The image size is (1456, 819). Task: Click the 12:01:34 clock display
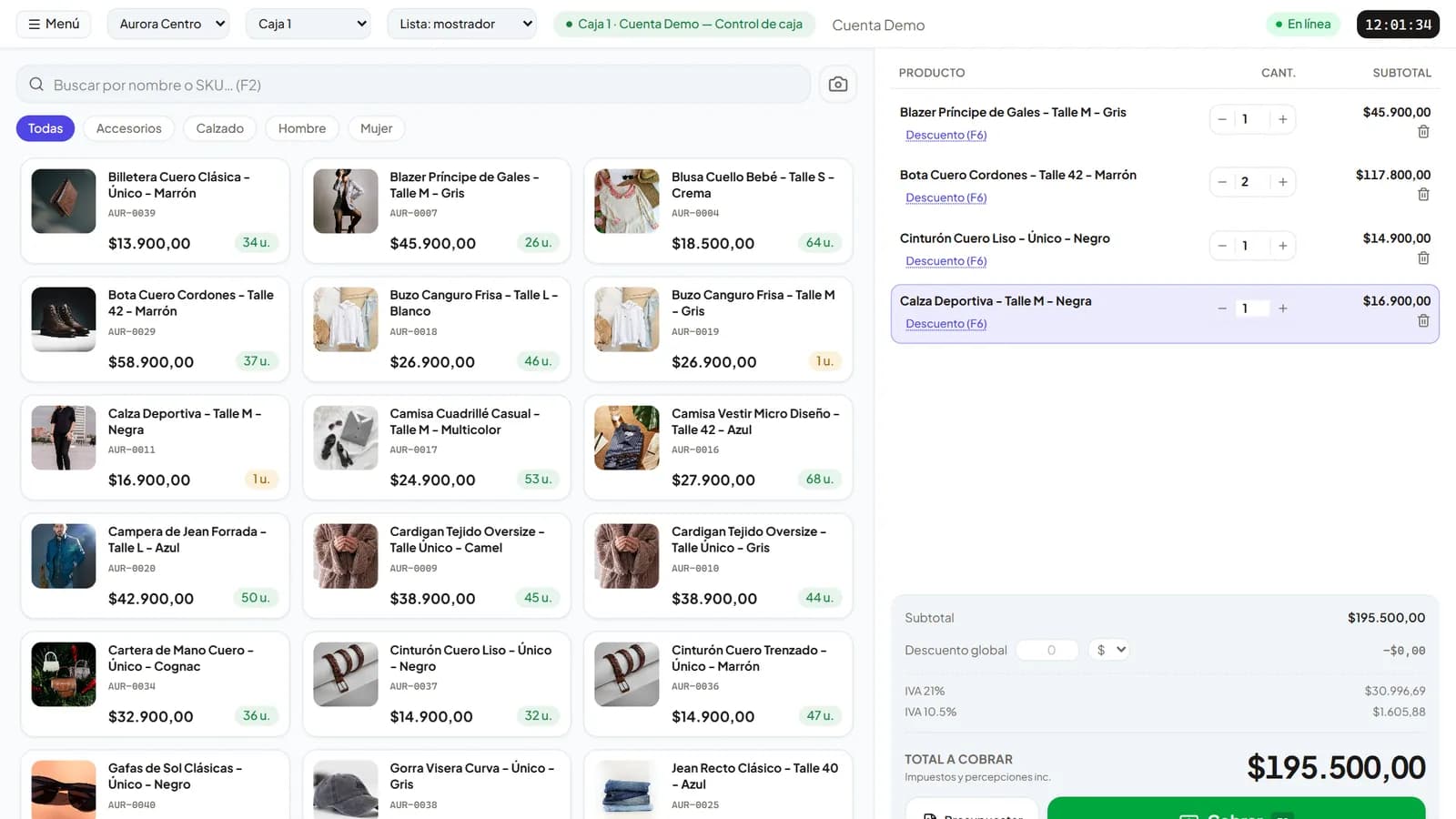tap(1398, 25)
